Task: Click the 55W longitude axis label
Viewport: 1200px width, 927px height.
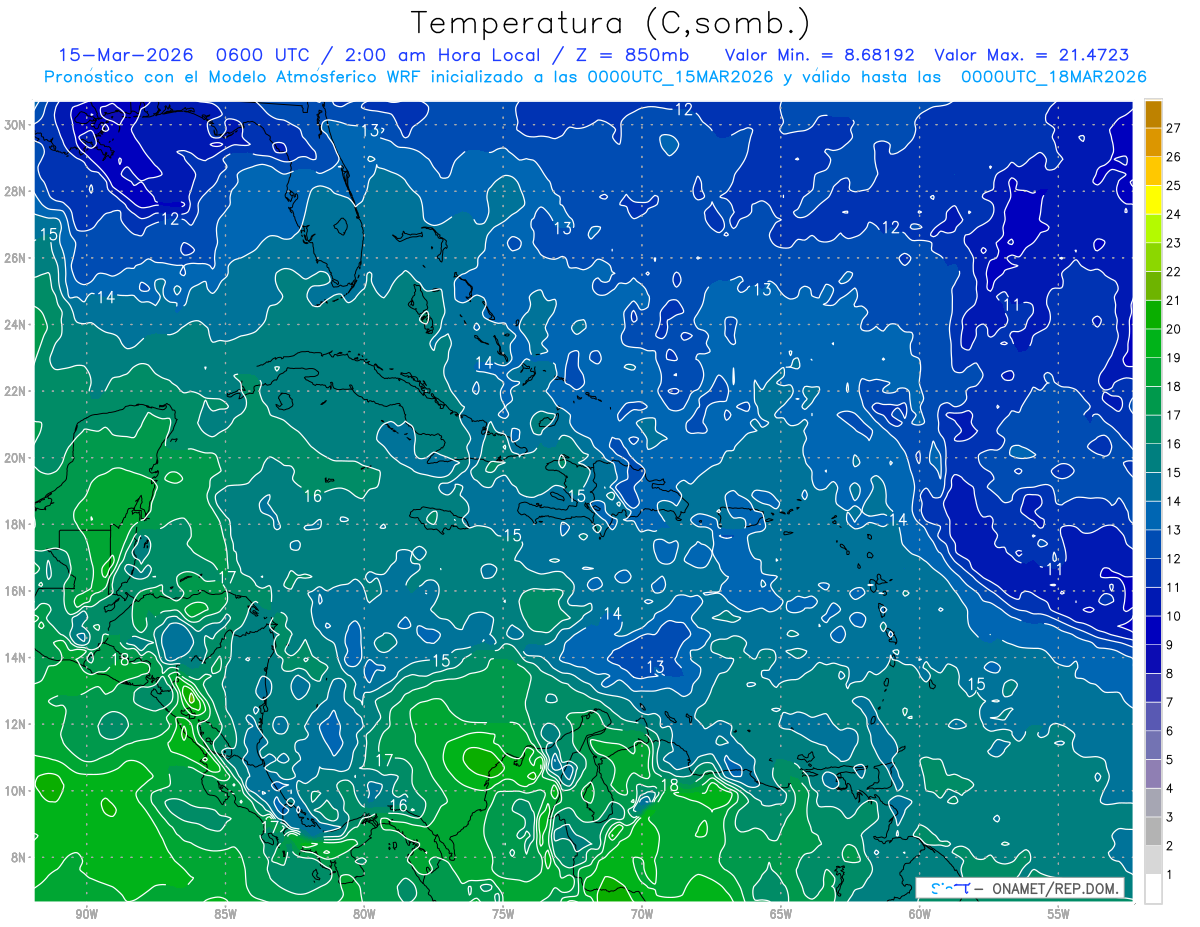Action: 1059,913
